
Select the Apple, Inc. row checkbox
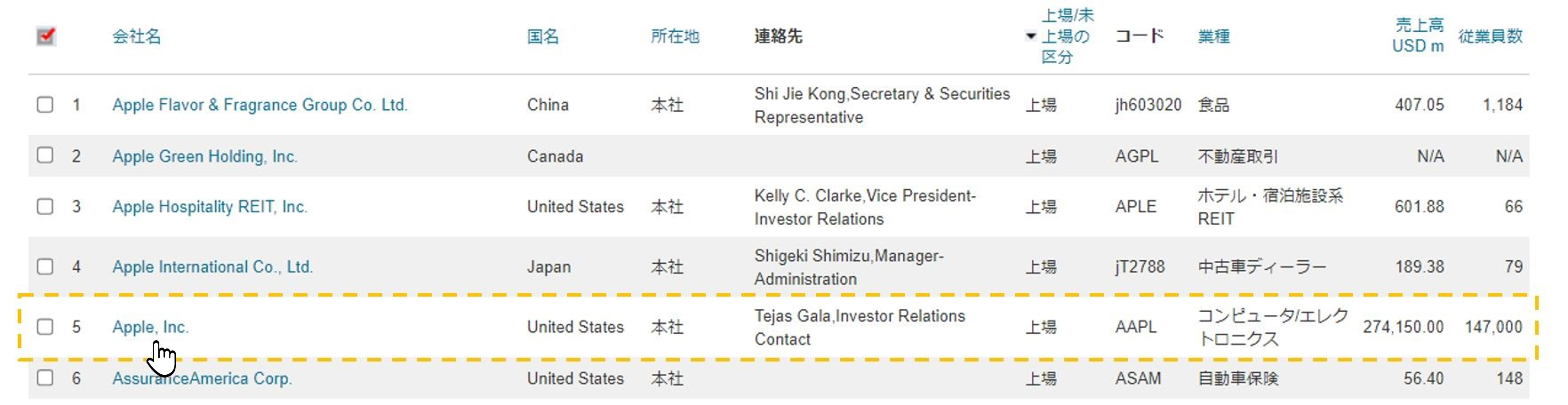[x=45, y=327]
